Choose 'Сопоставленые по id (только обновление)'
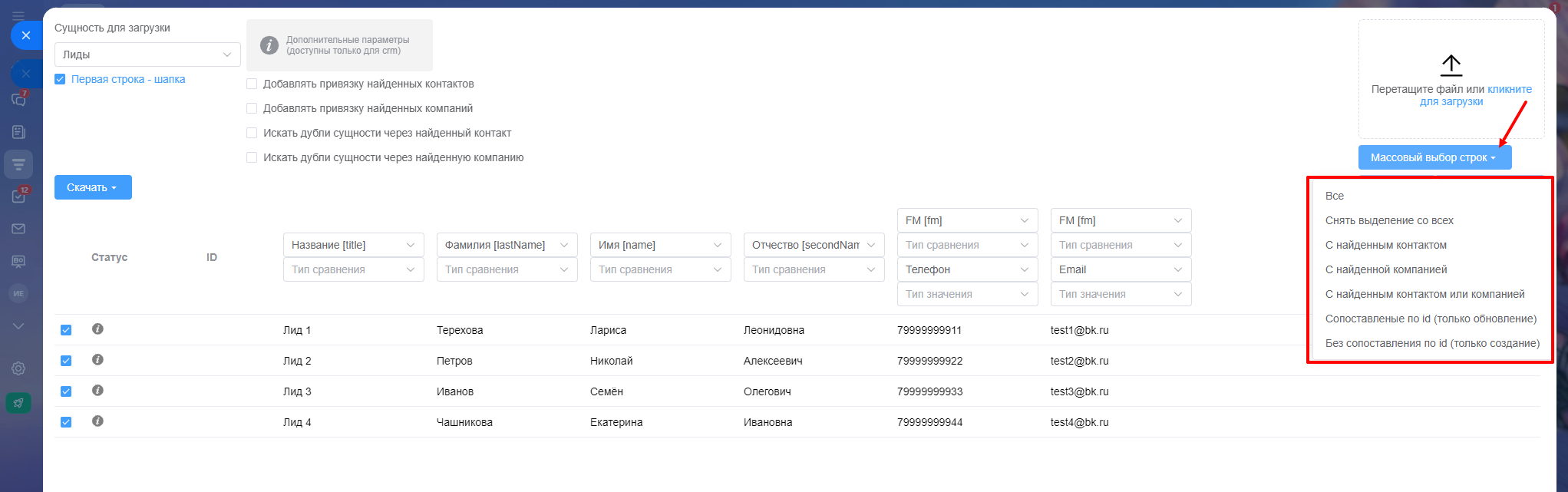Screen dimensions: 1568x492 tap(1431, 319)
